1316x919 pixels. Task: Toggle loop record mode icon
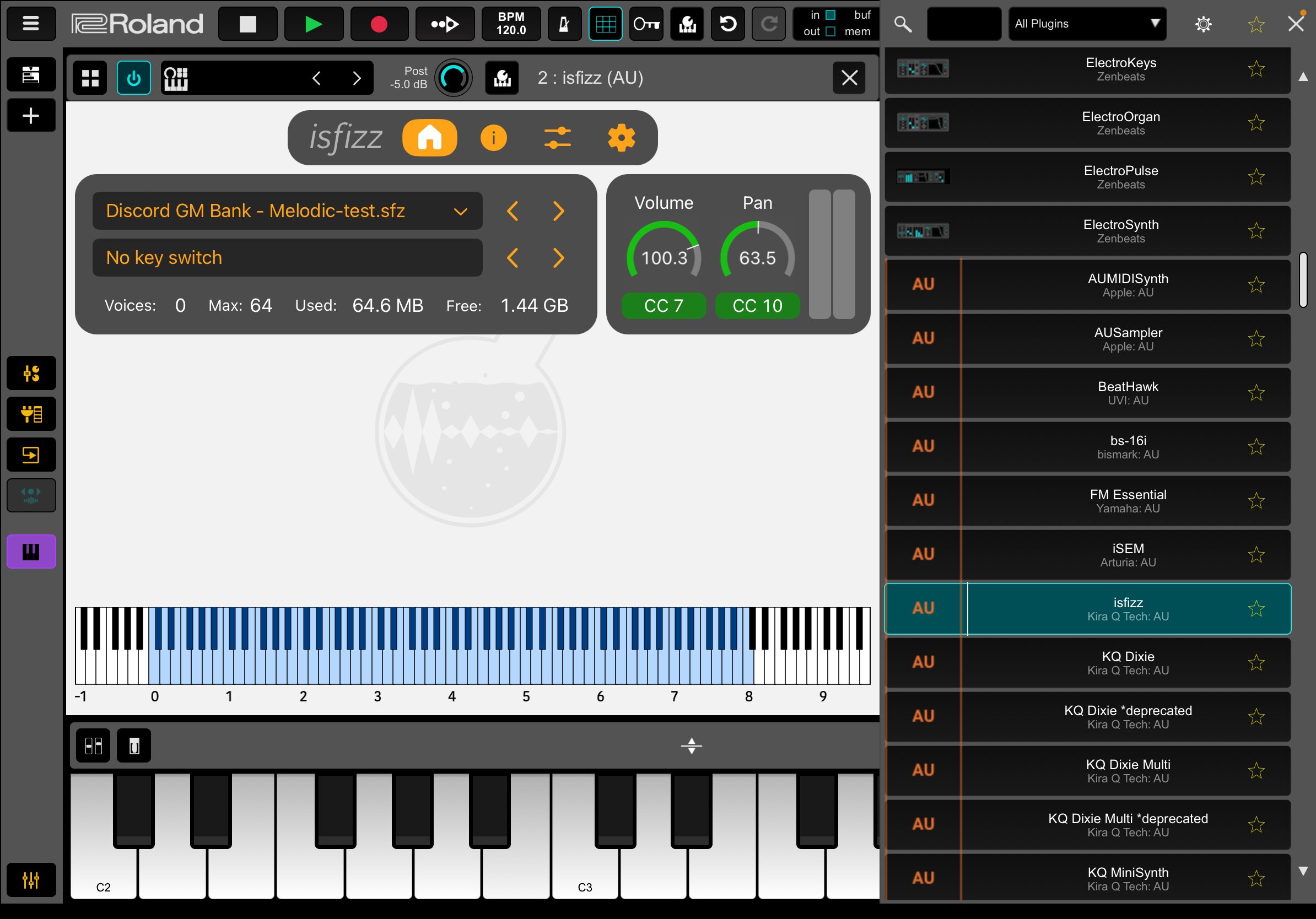445,24
